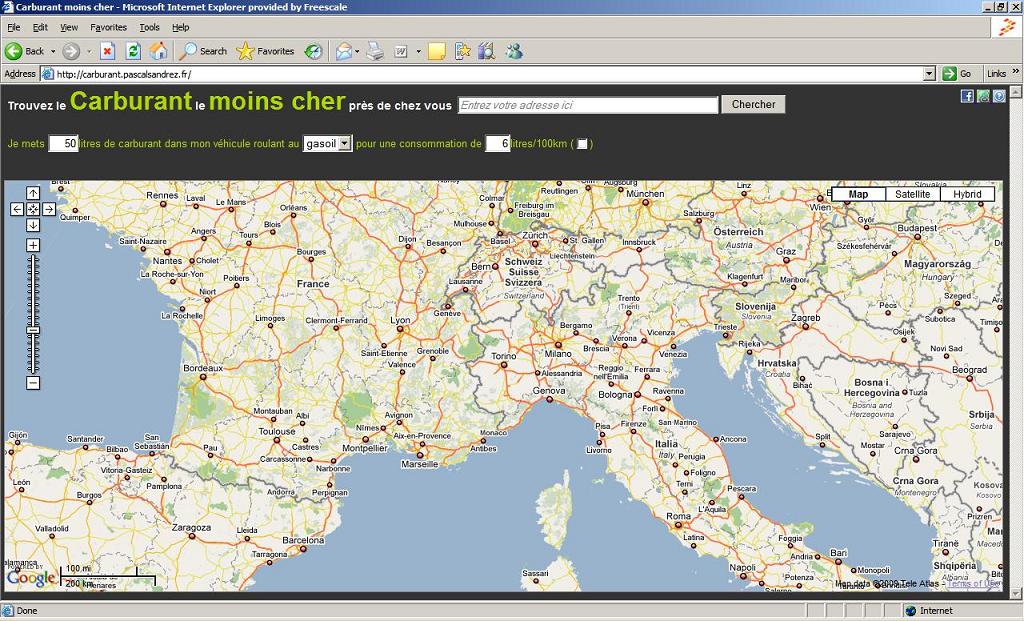Share the site via the Facebook icon
Screen dimensions: 1024x621
967,96
